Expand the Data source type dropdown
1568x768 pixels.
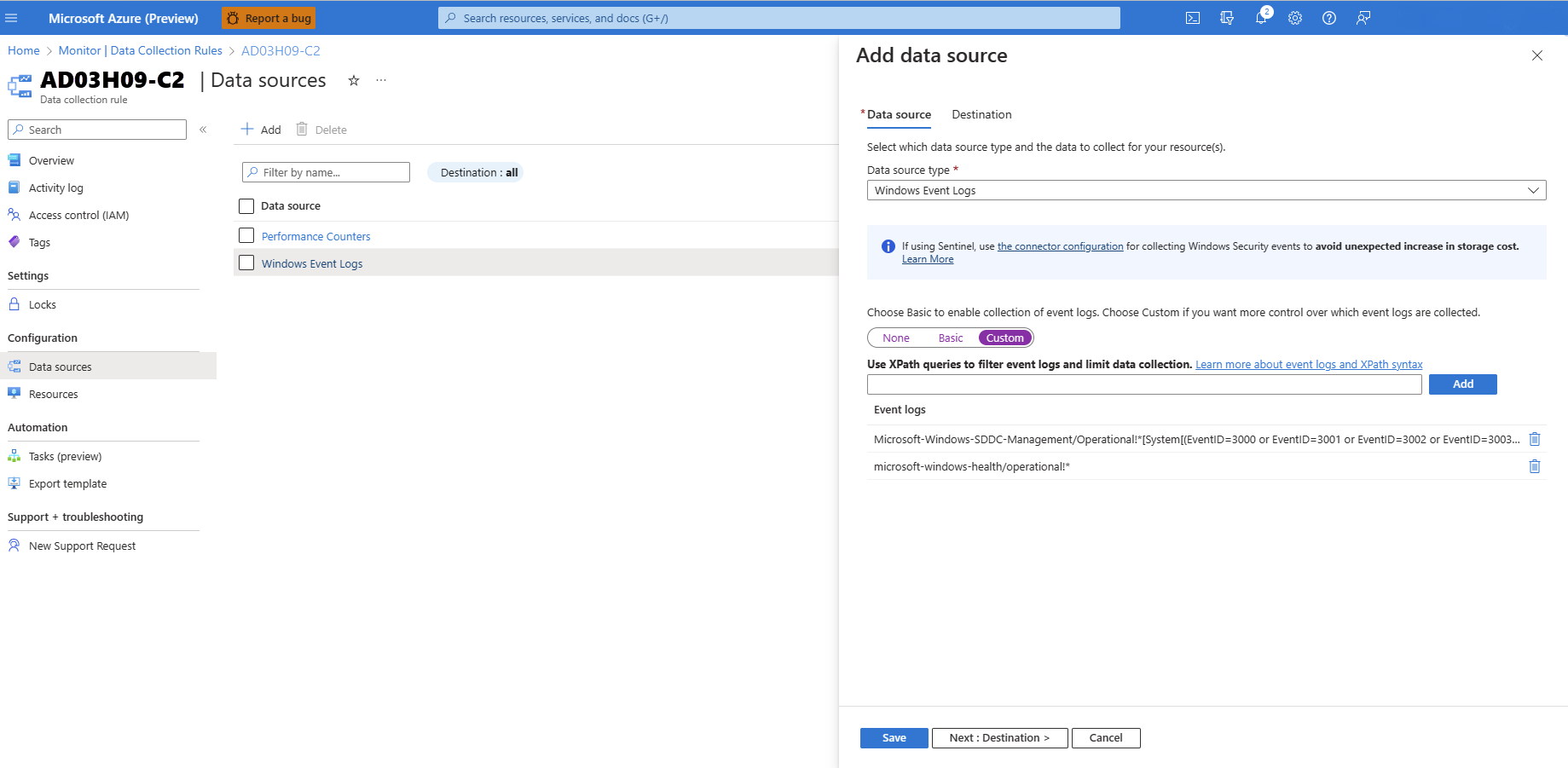1206,190
